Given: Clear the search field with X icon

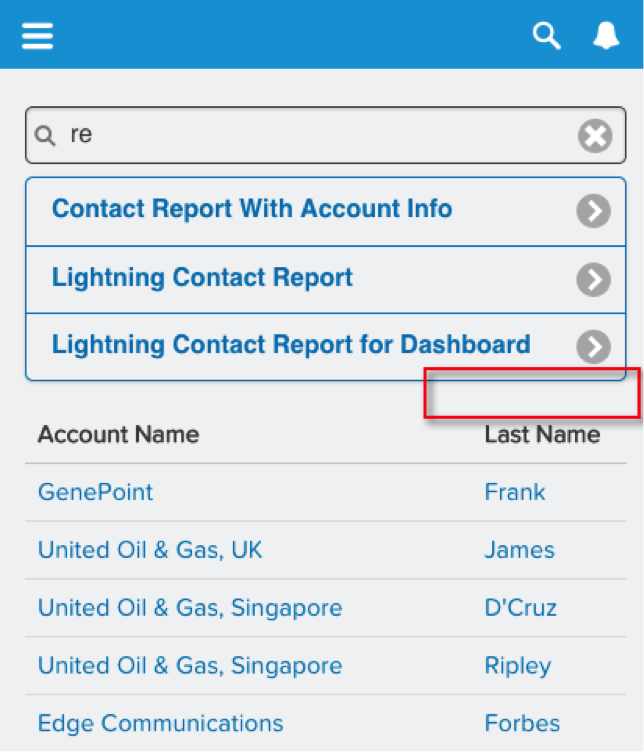Looking at the screenshot, I should pyautogui.click(x=595, y=136).
